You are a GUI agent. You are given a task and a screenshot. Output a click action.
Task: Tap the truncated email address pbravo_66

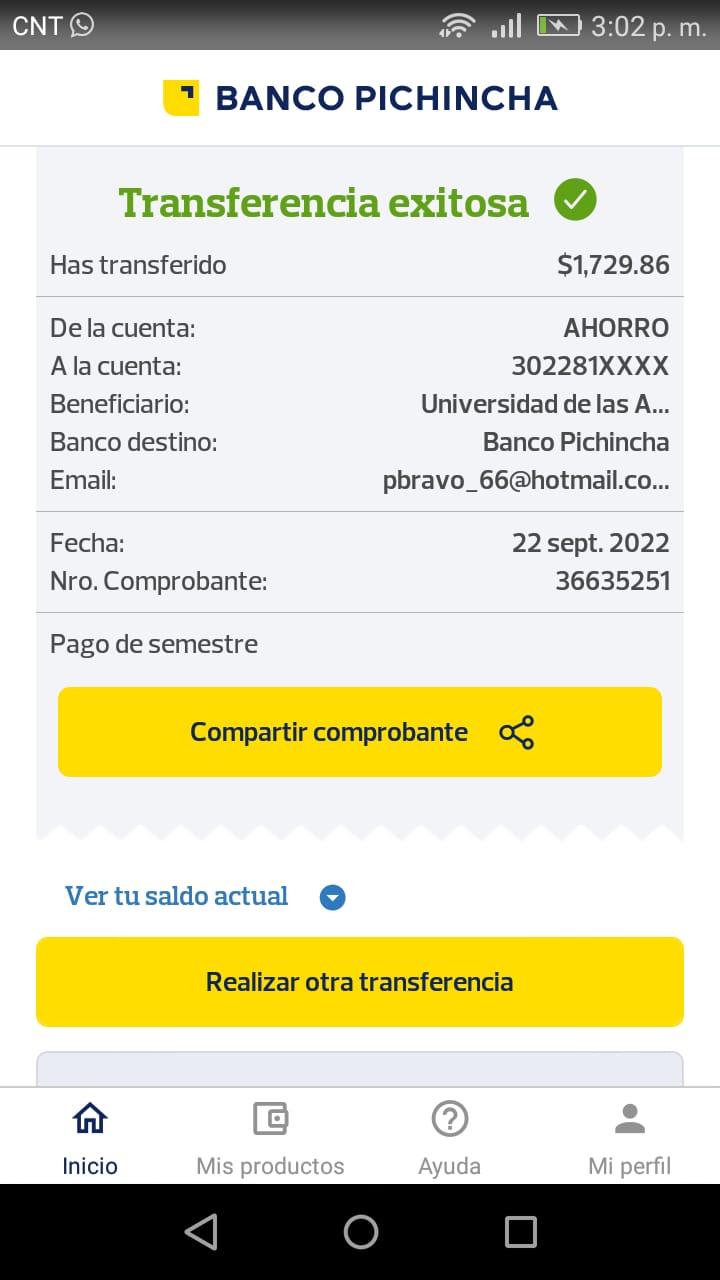click(526, 481)
